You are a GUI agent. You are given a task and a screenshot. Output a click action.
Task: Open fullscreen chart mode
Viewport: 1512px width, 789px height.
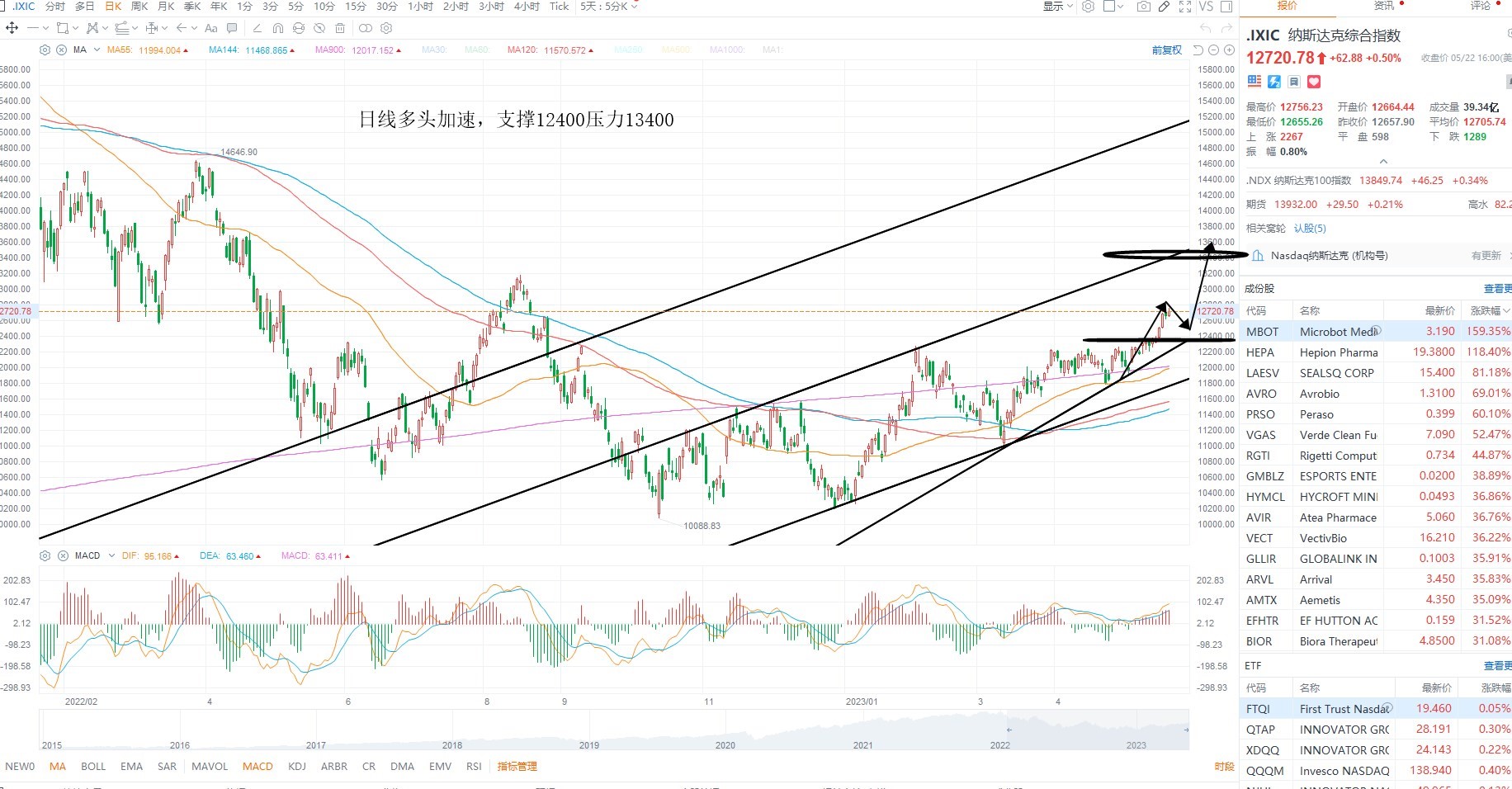[x=1185, y=7]
